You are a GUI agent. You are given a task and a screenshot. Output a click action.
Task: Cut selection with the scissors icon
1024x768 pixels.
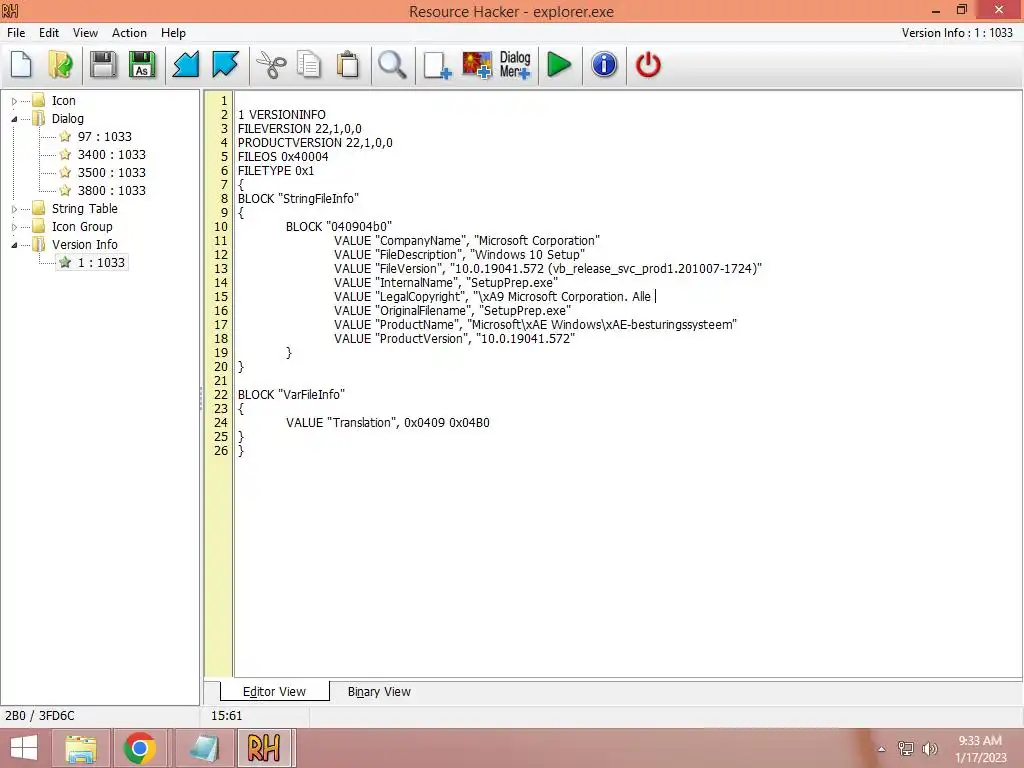(x=270, y=65)
